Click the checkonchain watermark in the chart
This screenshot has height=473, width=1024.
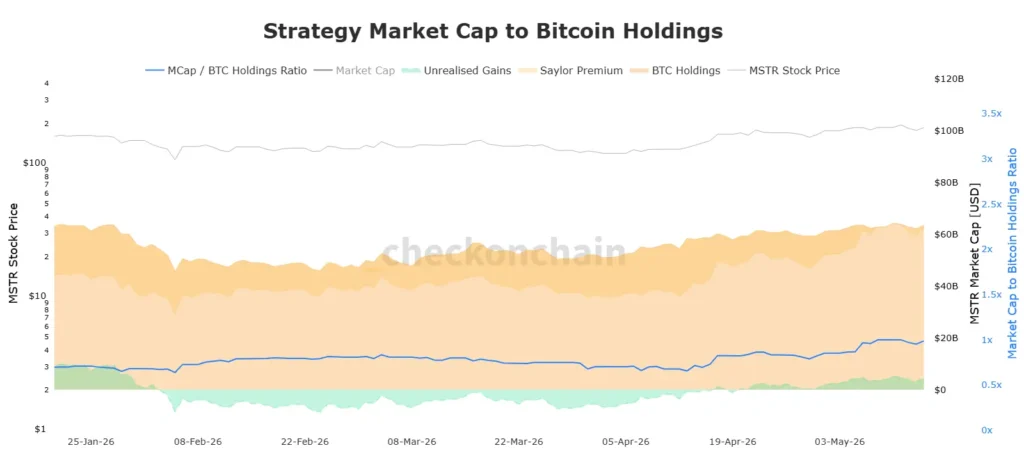click(504, 252)
